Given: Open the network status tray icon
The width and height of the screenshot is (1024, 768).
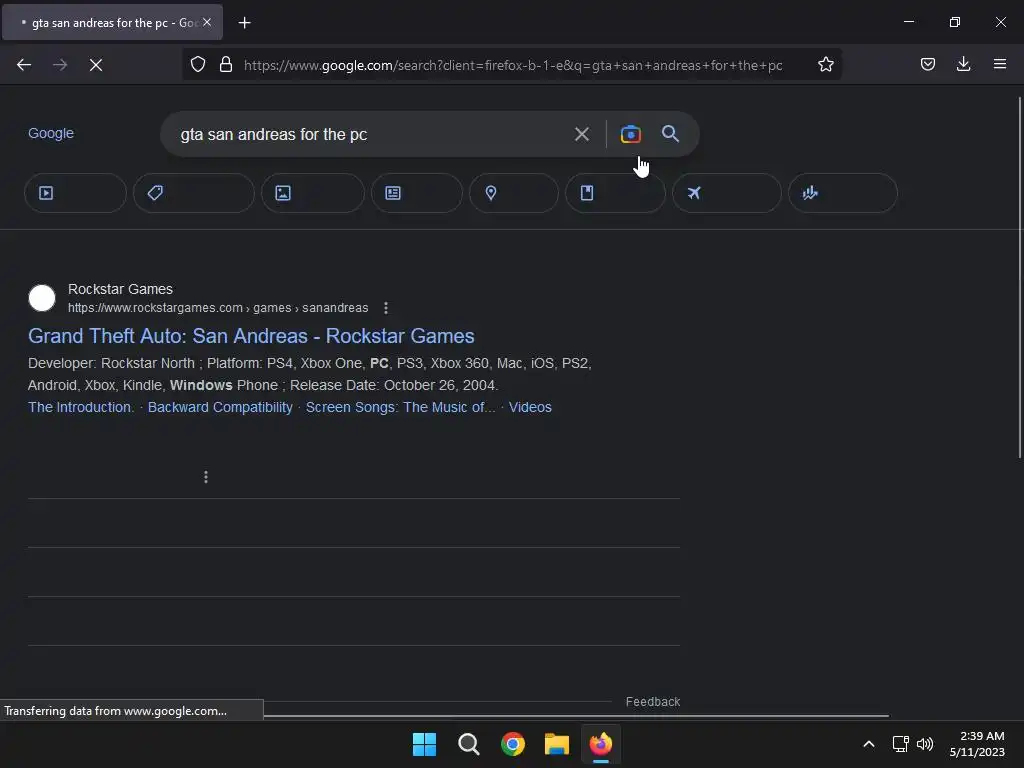Looking at the screenshot, I should pyautogui.click(x=901, y=744).
